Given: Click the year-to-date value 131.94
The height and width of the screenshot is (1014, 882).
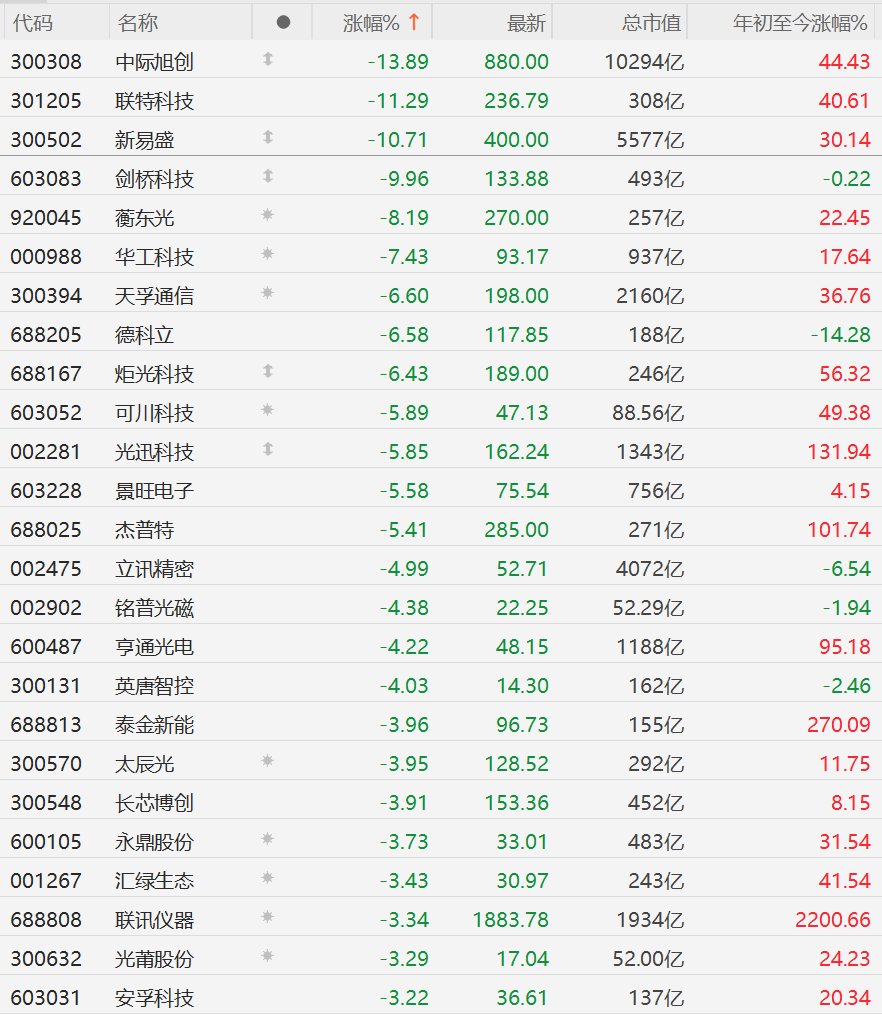Looking at the screenshot, I should tap(839, 451).
